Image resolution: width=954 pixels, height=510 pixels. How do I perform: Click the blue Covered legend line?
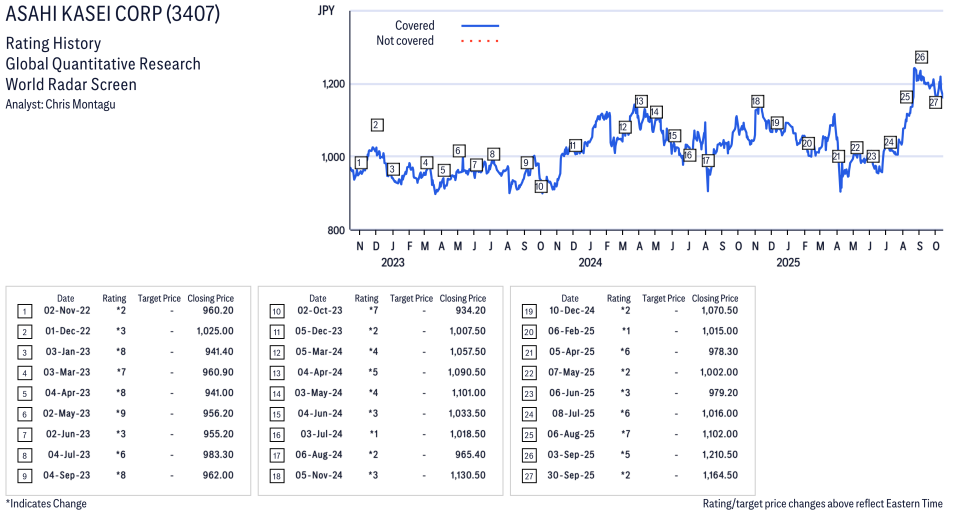point(480,25)
